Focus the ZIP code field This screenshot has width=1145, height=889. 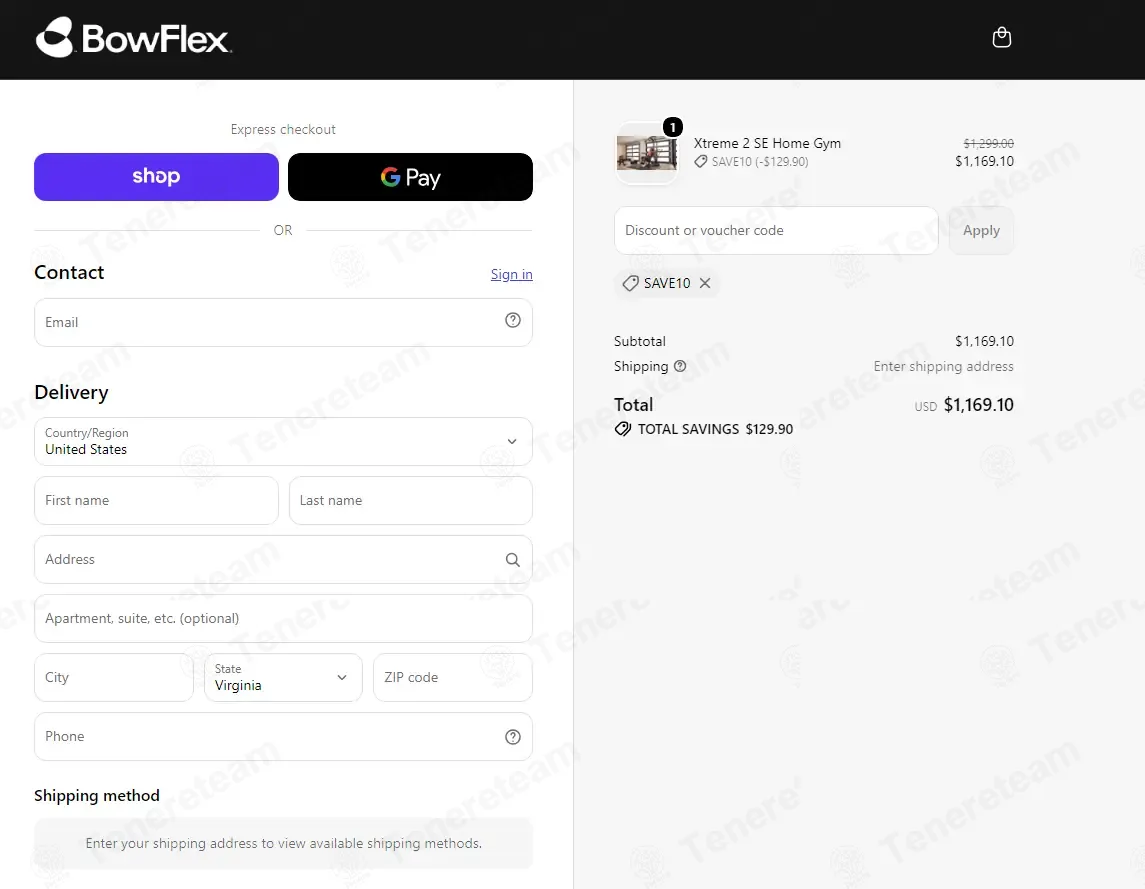pos(453,677)
